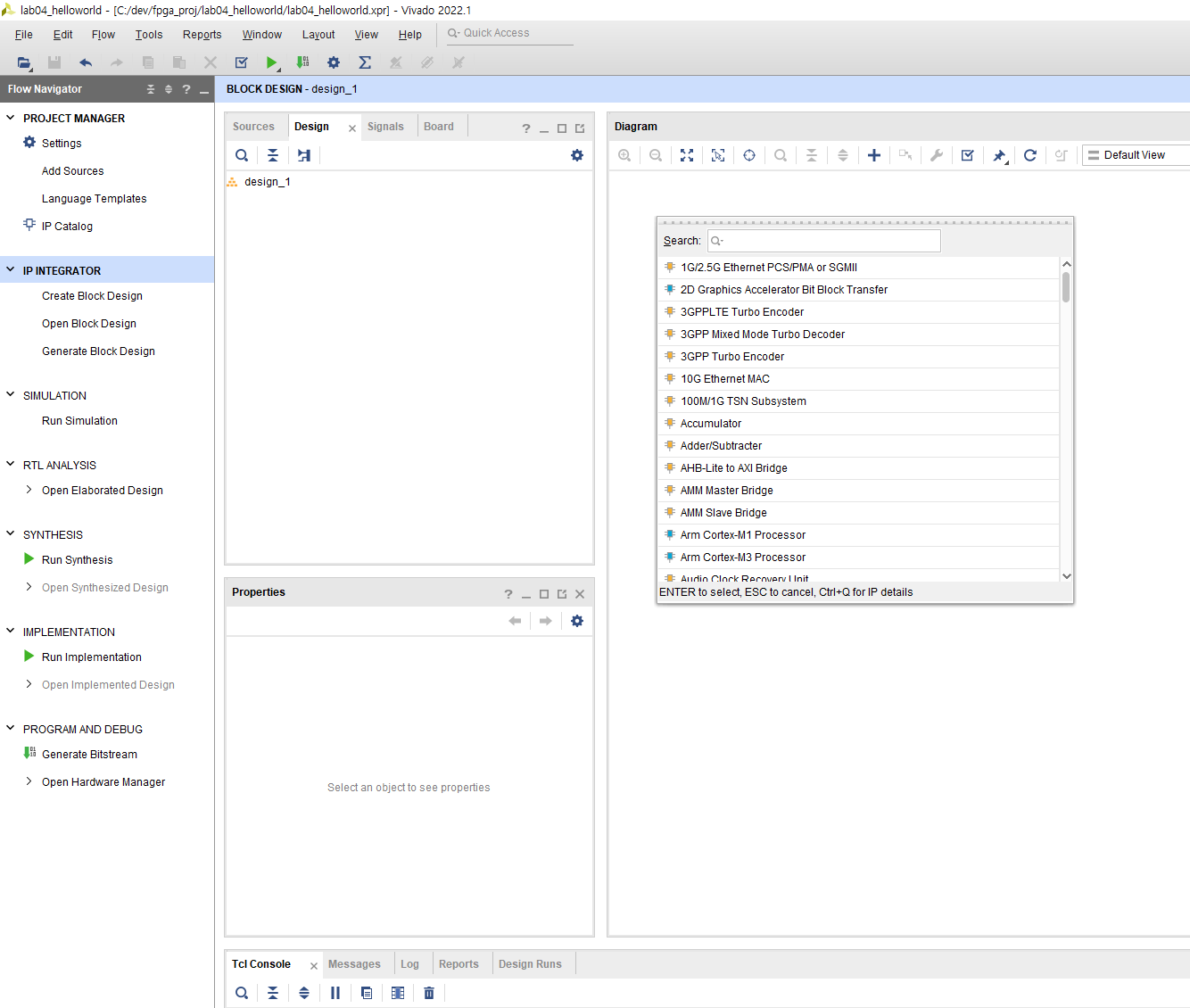Image resolution: width=1190 pixels, height=1008 pixels.
Task: Collapse SIMULATION section chevron
Action: (x=11, y=394)
